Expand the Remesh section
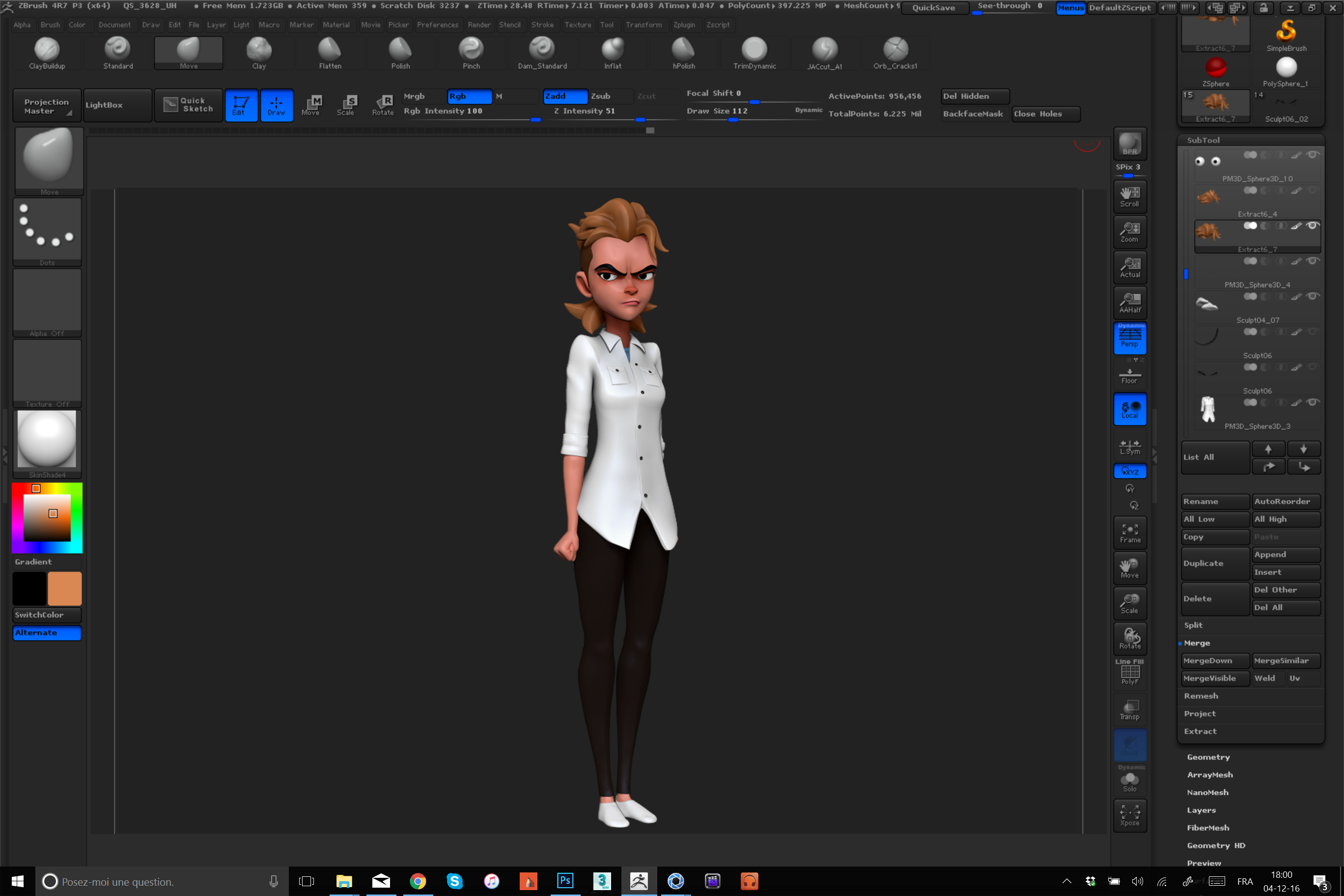This screenshot has height=896, width=1344. tap(1201, 696)
